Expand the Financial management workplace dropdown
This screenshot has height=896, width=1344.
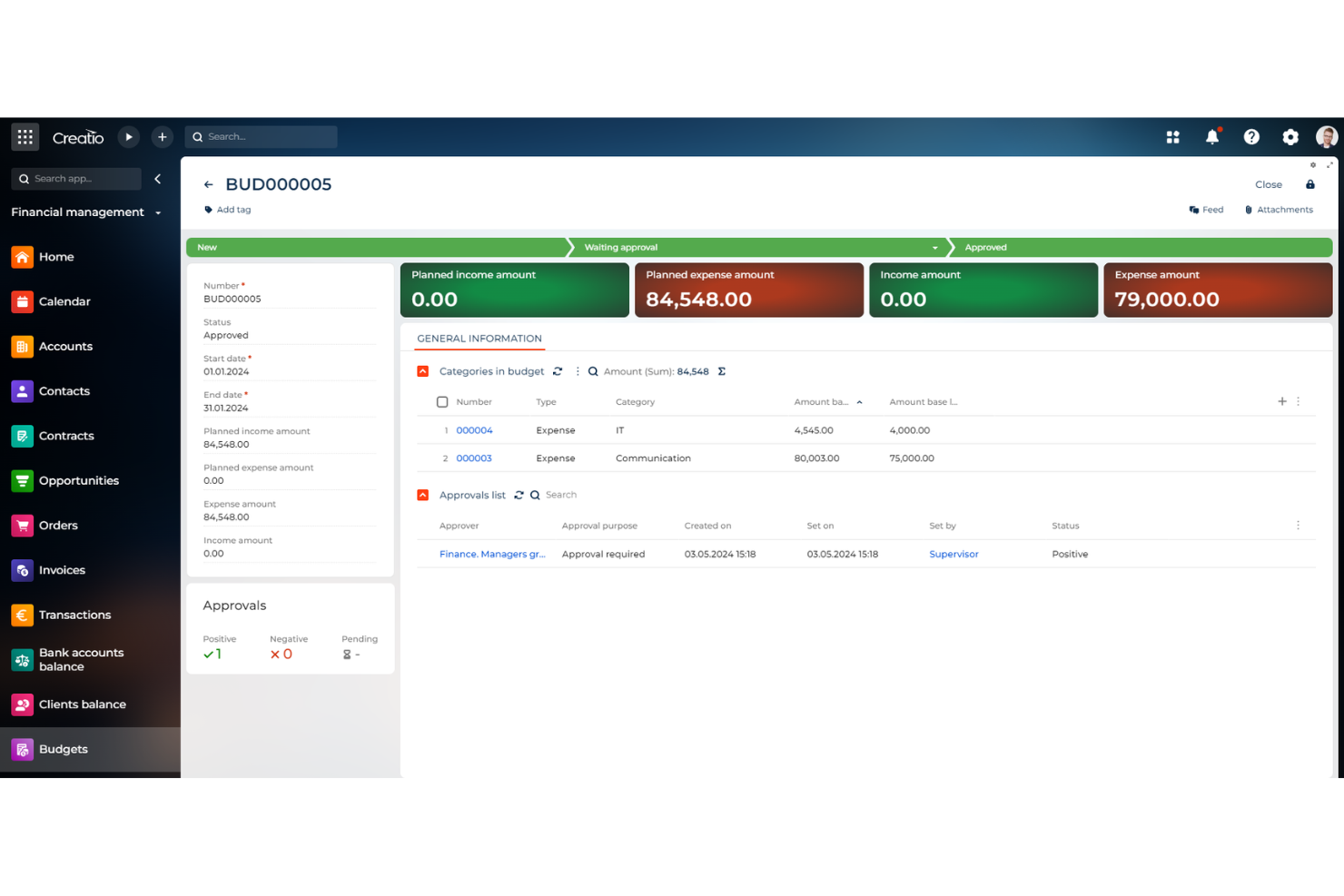158,212
